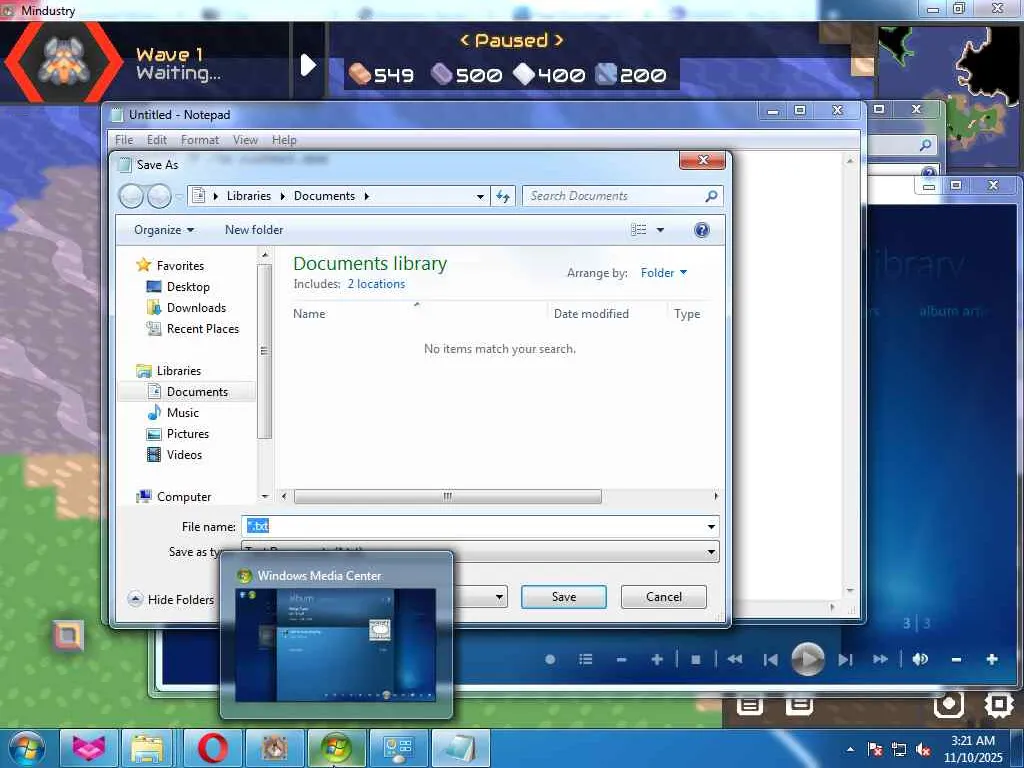Expand the Save as type dropdown
The width and height of the screenshot is (1024, 768).
pyautogui.click(x=711, y=552)
